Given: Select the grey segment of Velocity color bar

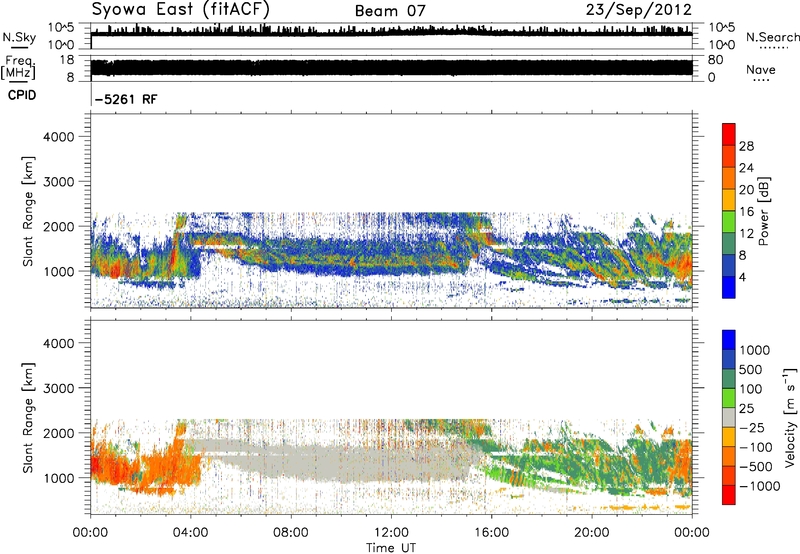Looking at the screenshot, I should (729, 417).
